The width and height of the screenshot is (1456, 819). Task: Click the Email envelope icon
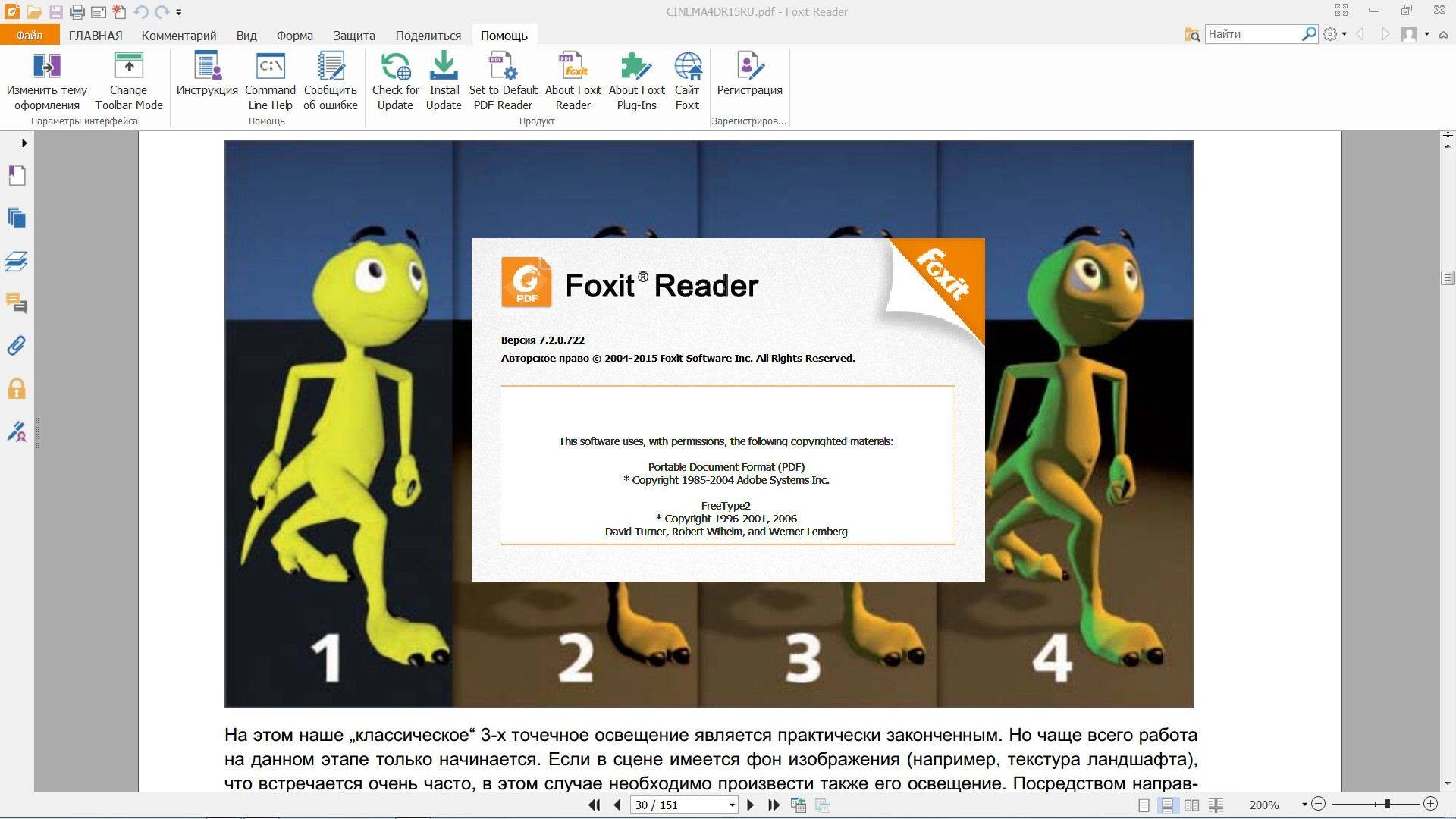98,11
